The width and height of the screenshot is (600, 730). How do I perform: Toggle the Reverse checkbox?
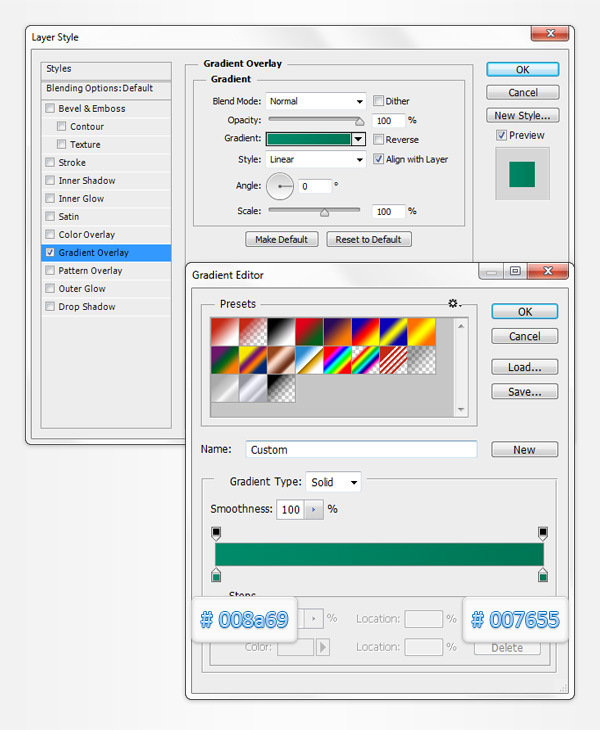point(379,140)
